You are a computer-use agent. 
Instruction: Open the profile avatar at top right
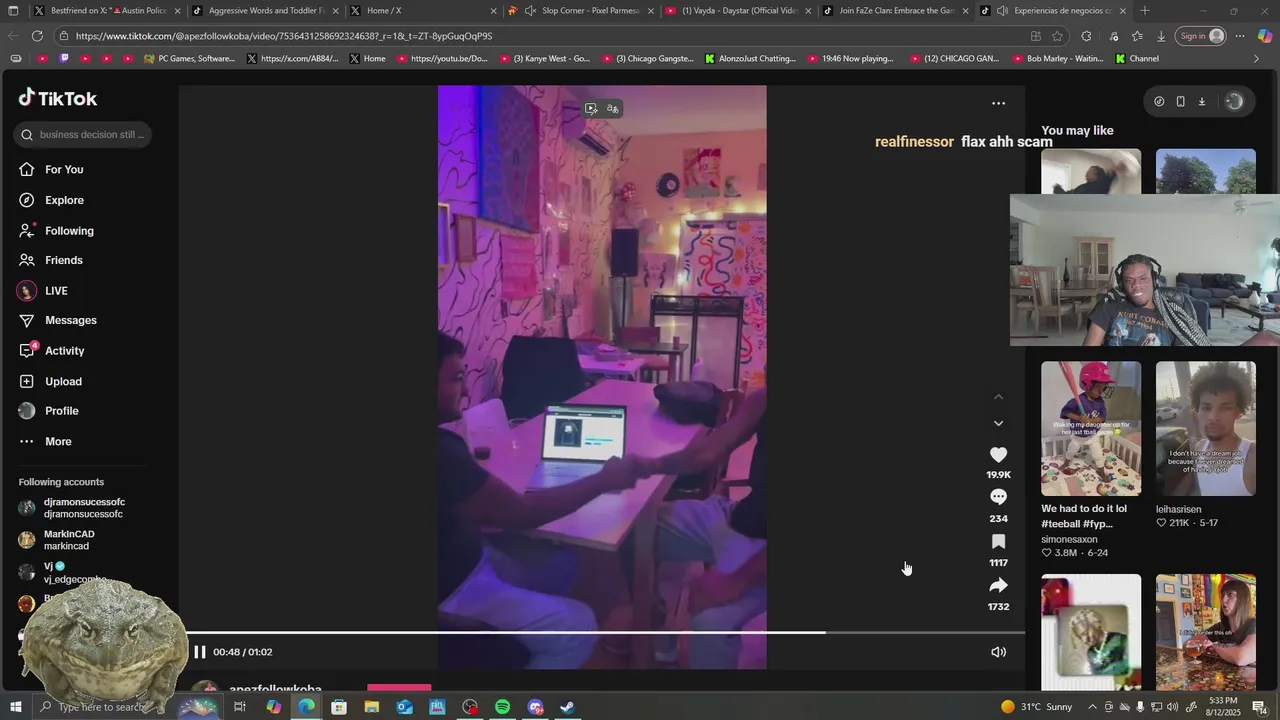pos(1234,101)
